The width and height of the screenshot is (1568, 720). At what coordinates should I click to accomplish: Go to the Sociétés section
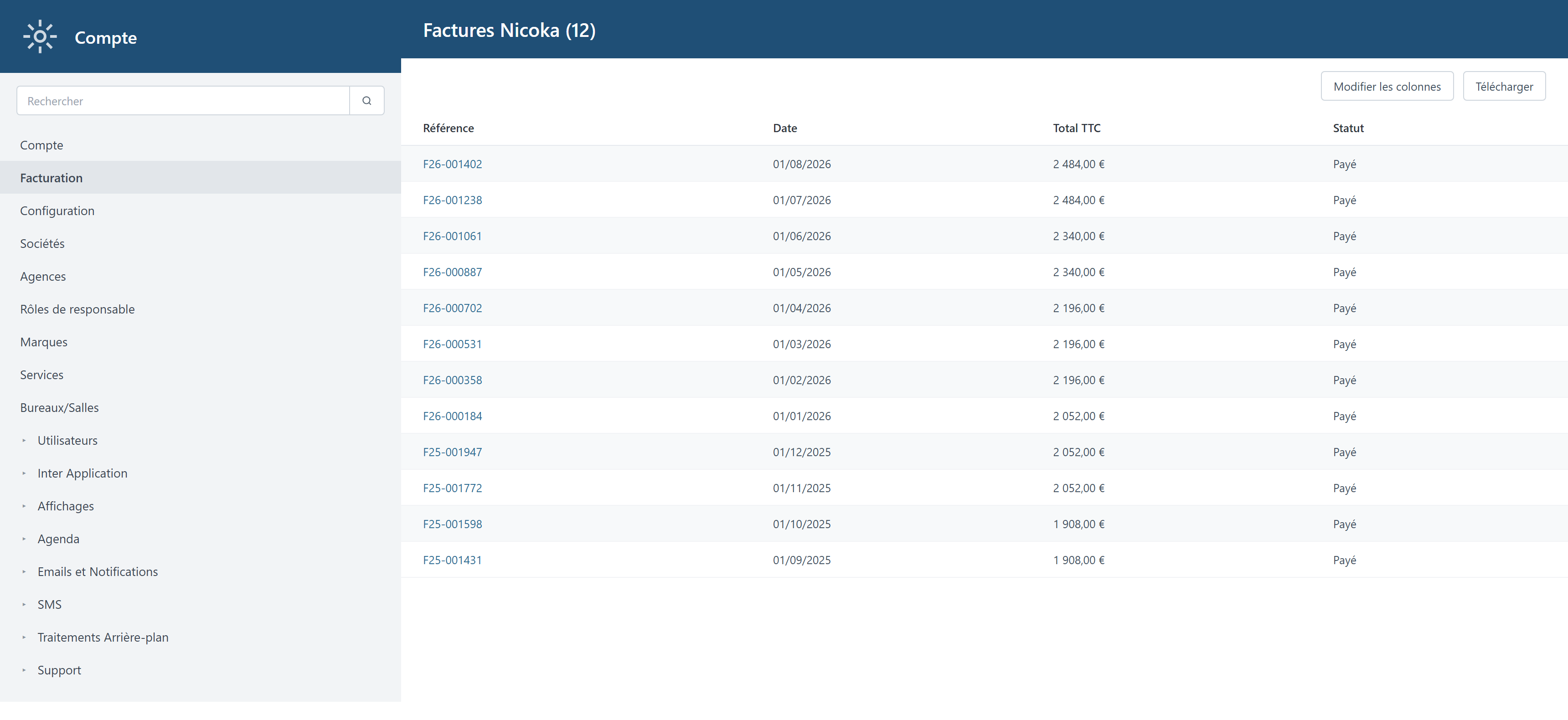[42, 243]
